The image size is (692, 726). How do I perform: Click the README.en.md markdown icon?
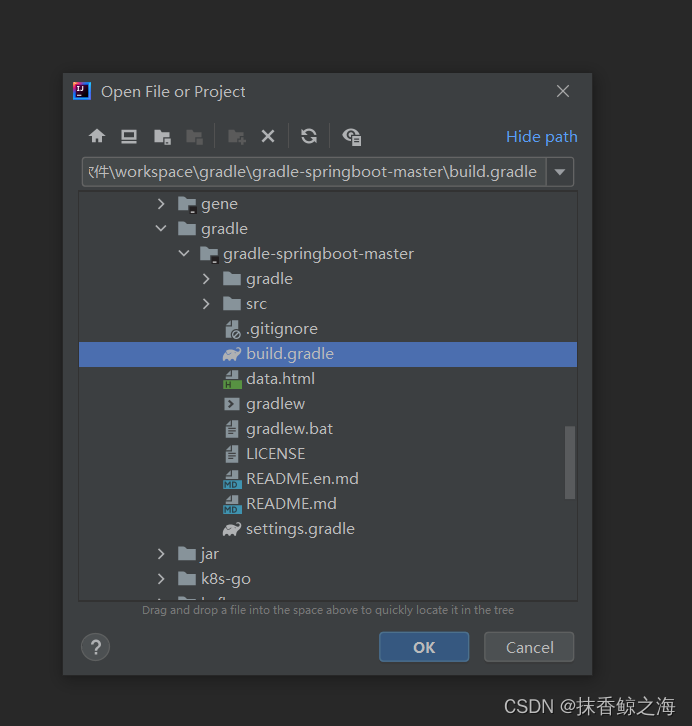pyautogui.click(x=232, y=479)
